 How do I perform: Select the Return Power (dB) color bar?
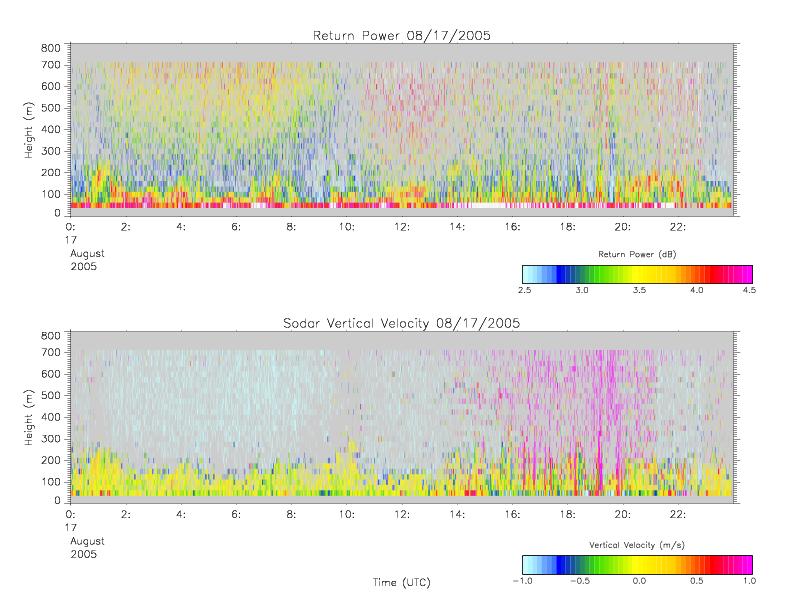(637, 274)
